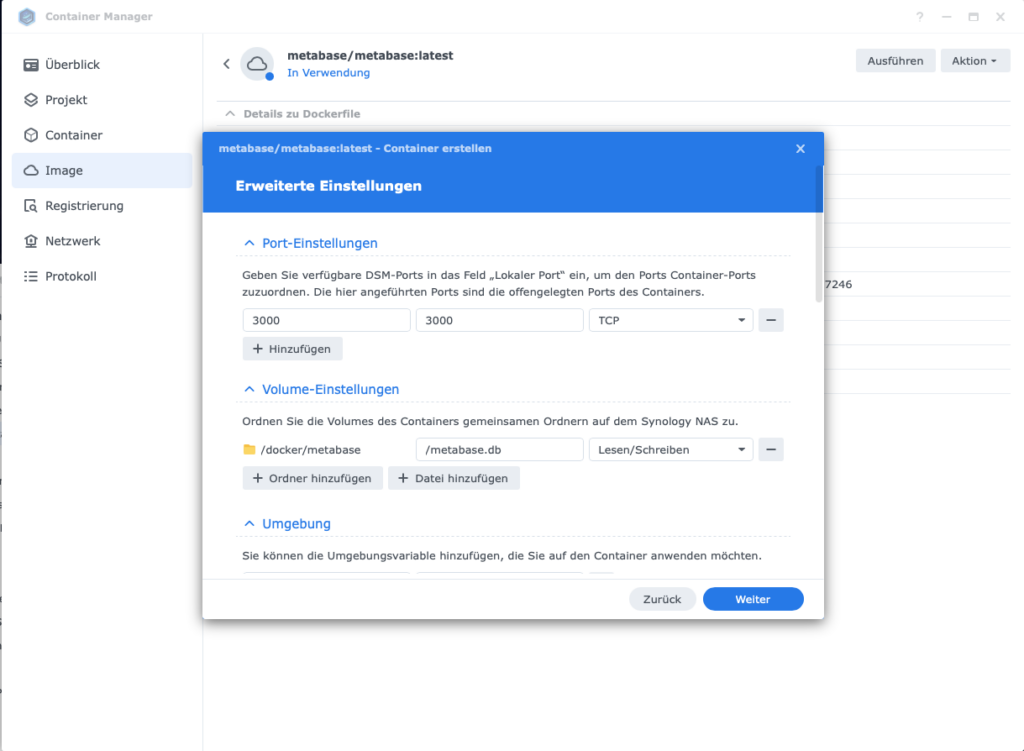
Task: Open the TCP protocol dropdown
Action: (671, 320)
